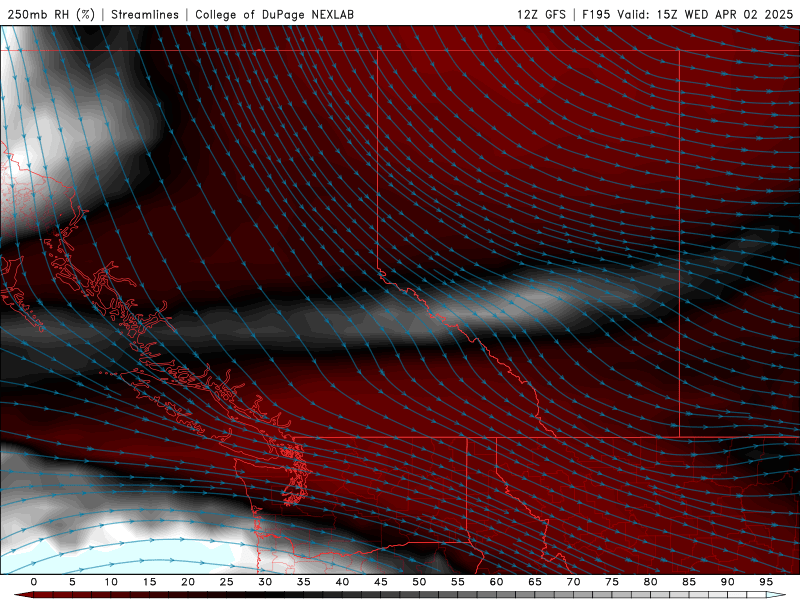Click the '90' colorbar scale label
The image size is (800, 600).
[727, 582]
